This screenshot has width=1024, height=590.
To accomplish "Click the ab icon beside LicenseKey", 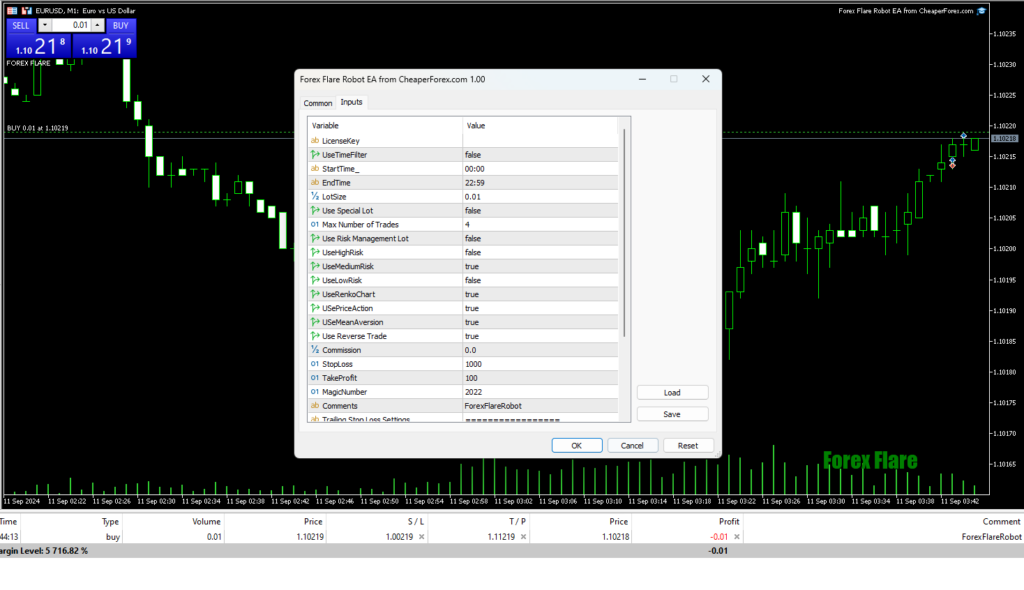I will (315, 141).
